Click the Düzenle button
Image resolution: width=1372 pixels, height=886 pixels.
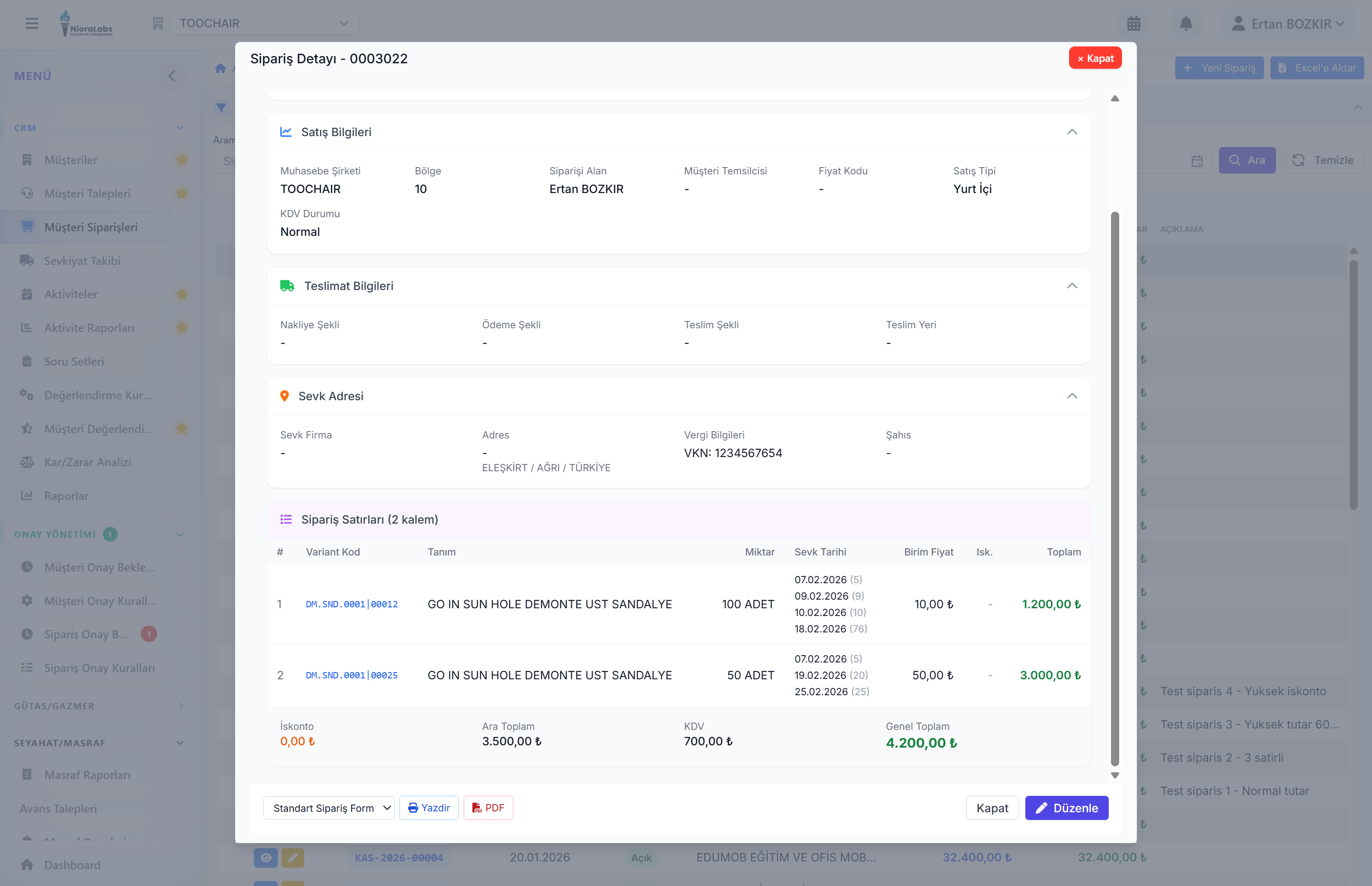[1066, 808]
